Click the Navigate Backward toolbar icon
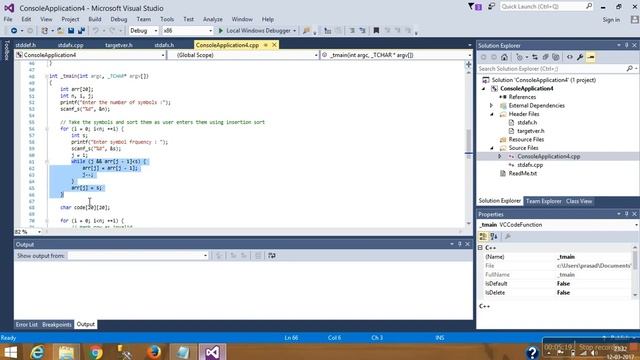 (x=14, y=31)
